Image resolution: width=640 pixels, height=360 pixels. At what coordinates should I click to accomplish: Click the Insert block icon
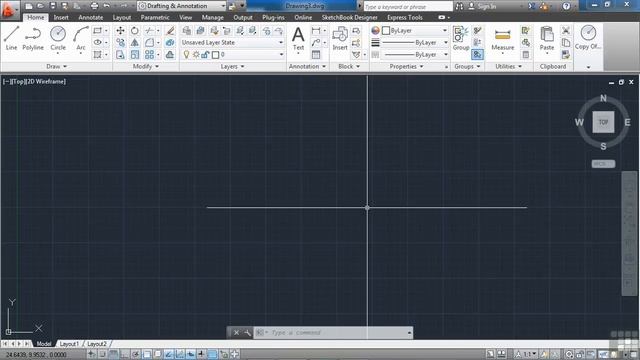click(x=340, y=38)
